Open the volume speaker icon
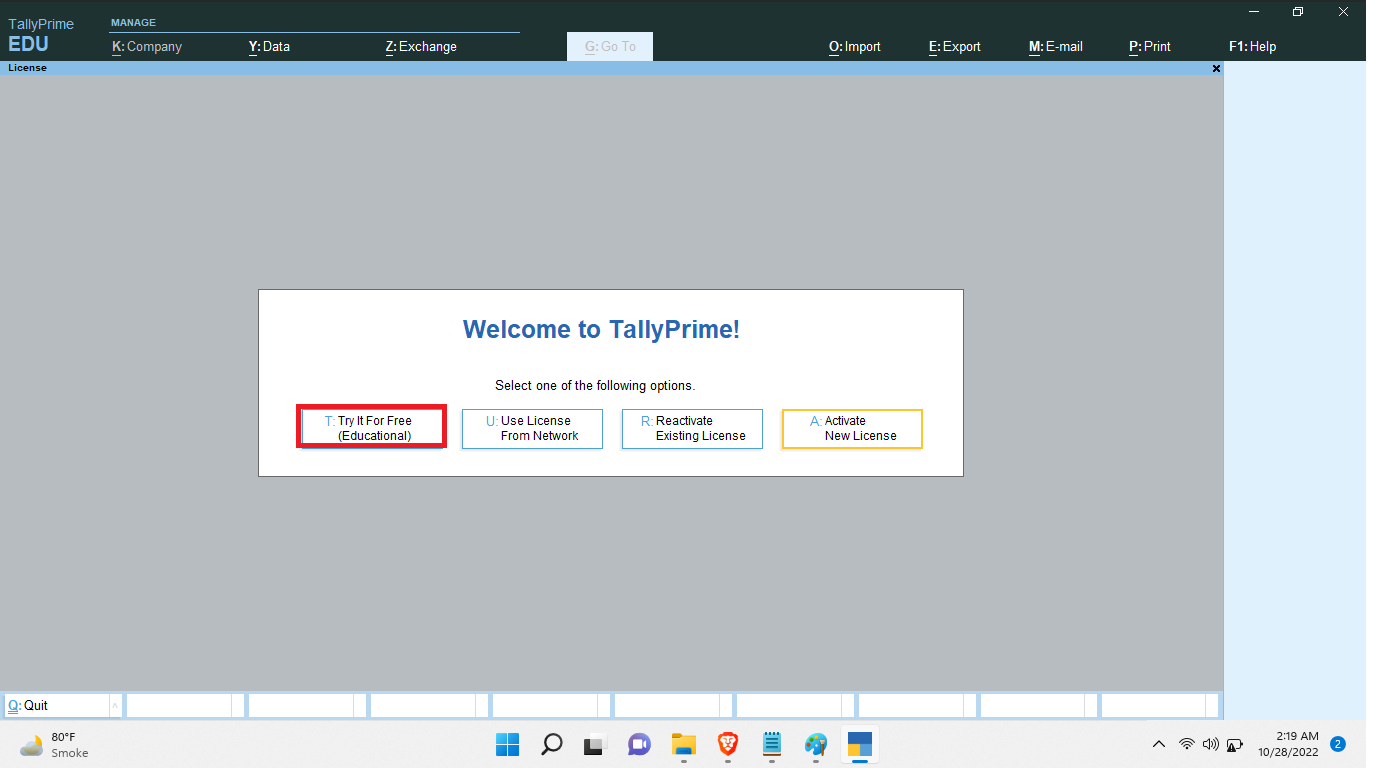The image size is (1378, 778). 1211,744
